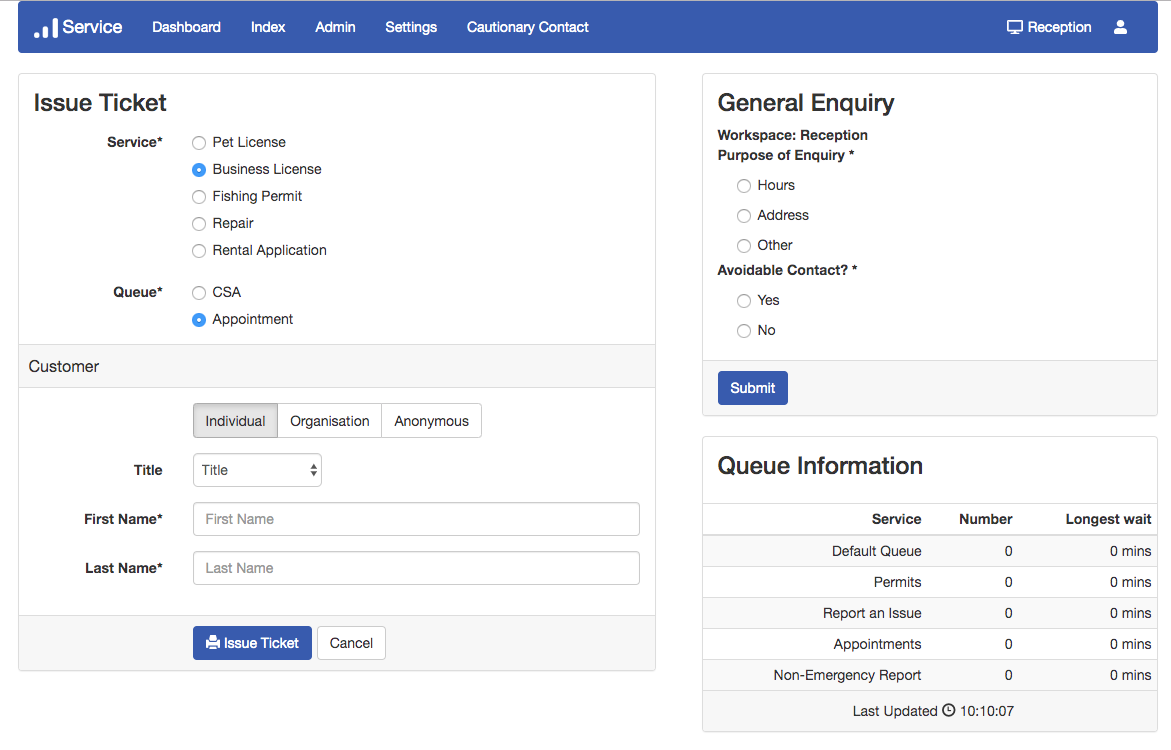Image resolution: width=1171 pixels, height=750 pixels.
Task: Open the Title dropdown
Action: 258,470
